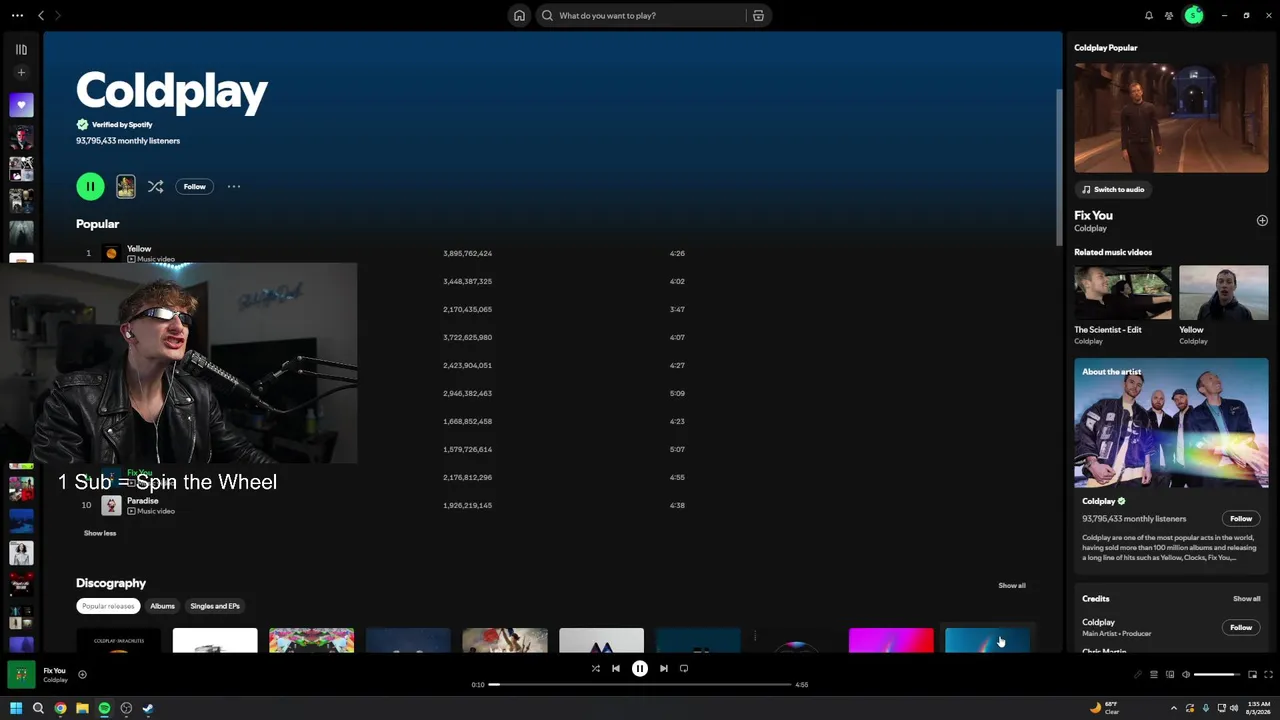The image size is (1280, 720).
Task: Switch to audio in Now Playing panel
Action: pos(1112,189)
